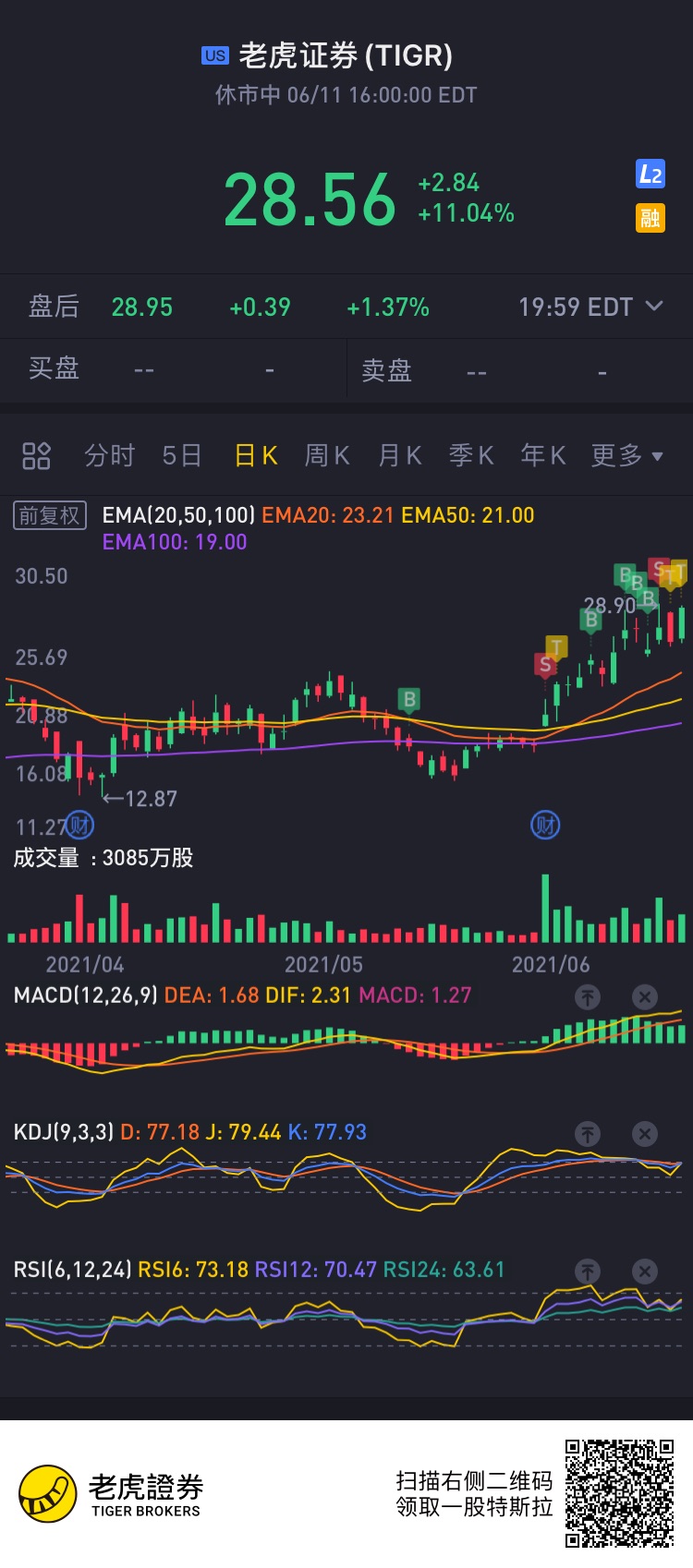Tap the RSI(6,12,24) settings label
This screenshot has height=1568, width=693.
point(72,1270)
